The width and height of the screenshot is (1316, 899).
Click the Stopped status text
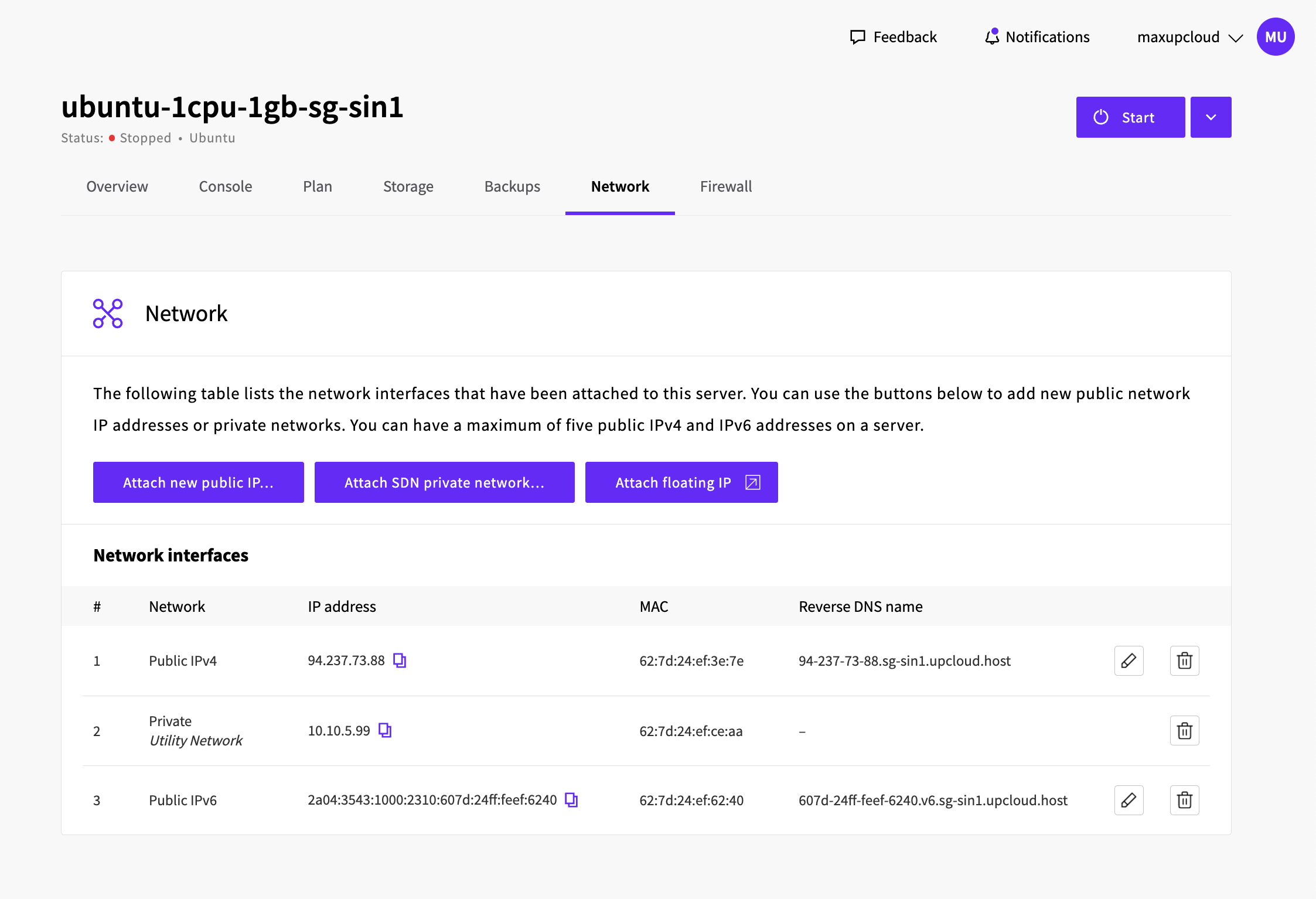[145, 138]
